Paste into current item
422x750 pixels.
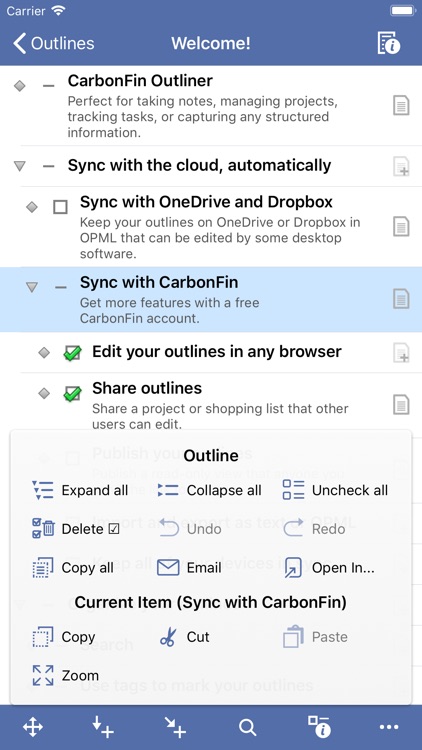[x=315, y=637]
